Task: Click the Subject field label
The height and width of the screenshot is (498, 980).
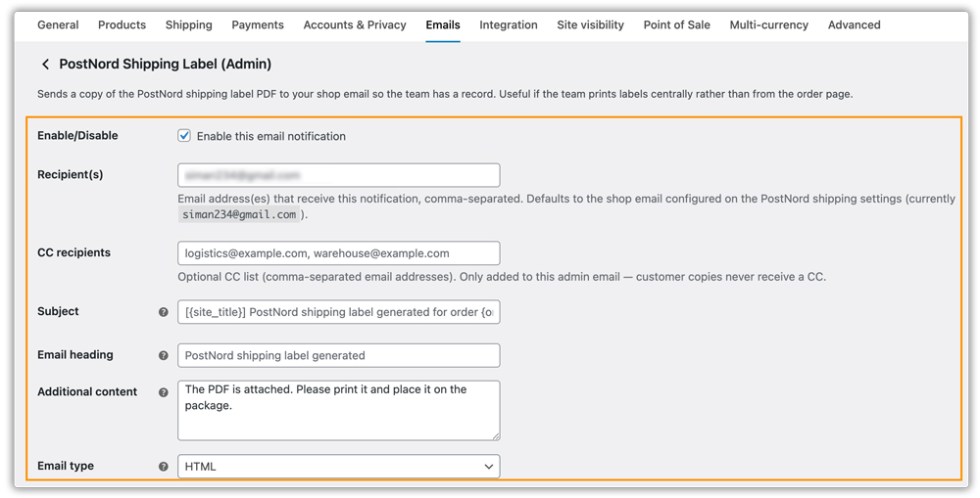Action: [x=58, y=311]
